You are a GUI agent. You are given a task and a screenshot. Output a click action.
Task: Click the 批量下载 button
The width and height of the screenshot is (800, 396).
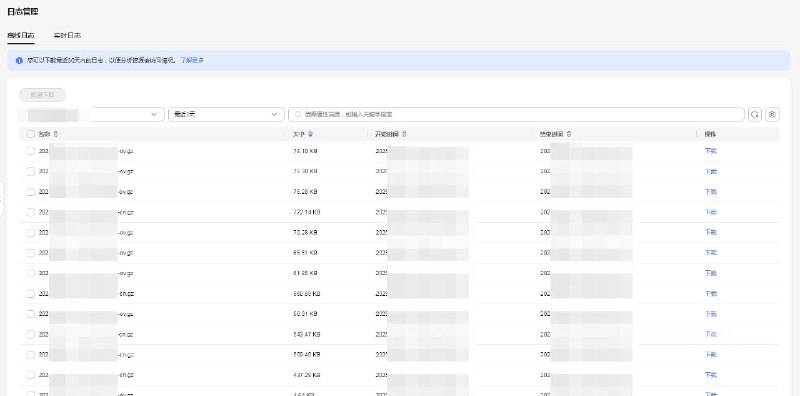42,95
